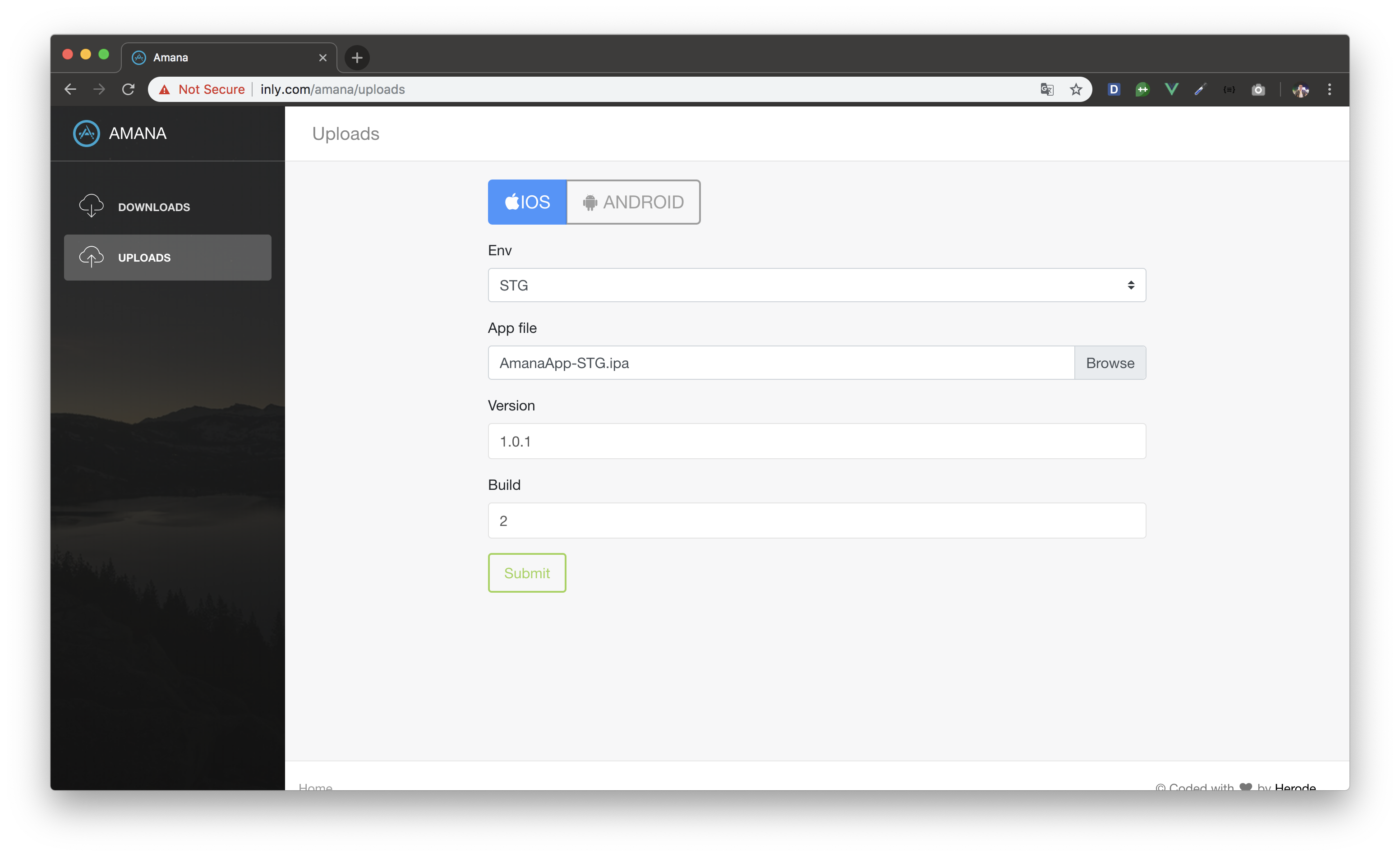Switch platform to Android

(633, 202)
